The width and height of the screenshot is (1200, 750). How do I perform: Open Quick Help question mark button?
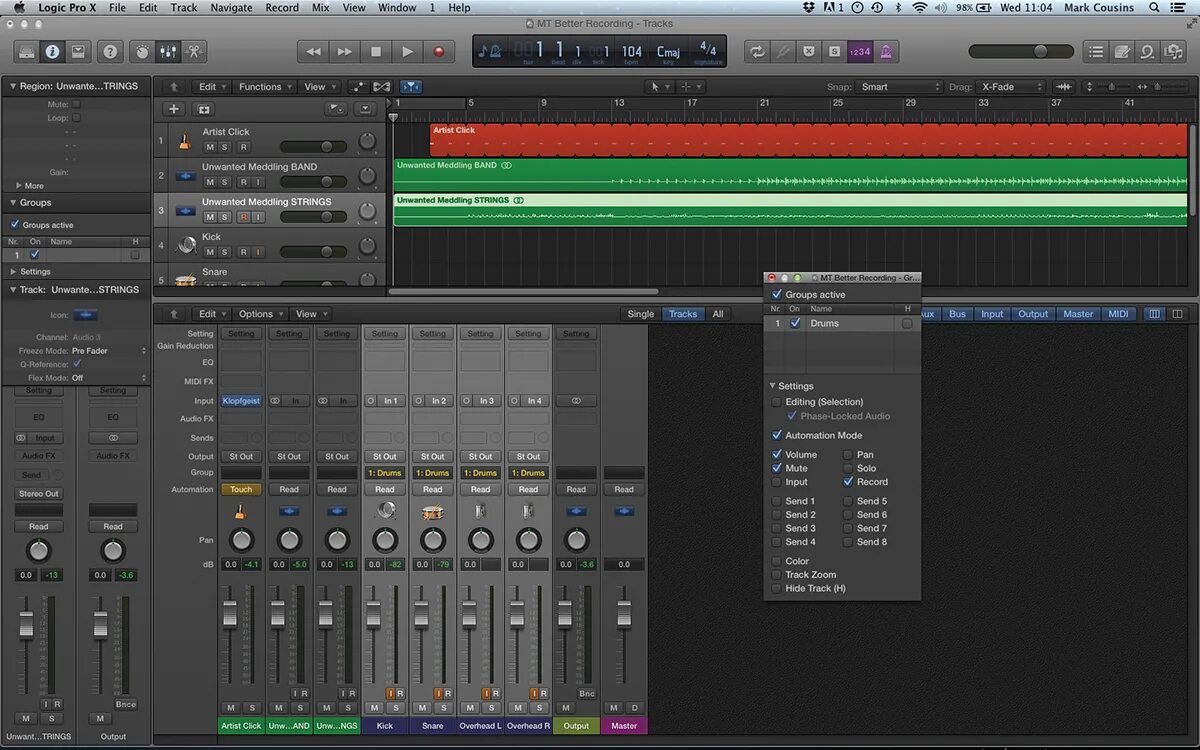[110, 51]
